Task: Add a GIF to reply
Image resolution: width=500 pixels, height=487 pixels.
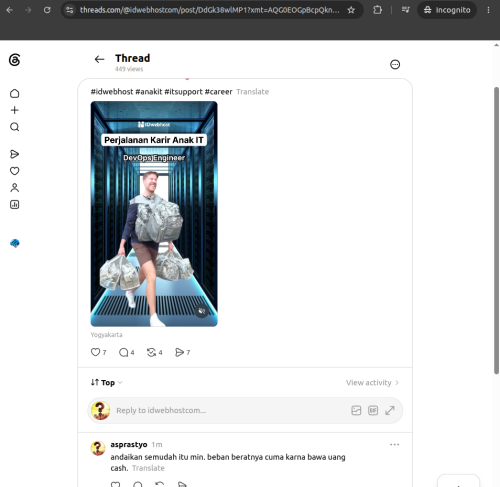Action: [x=373, y=410]
